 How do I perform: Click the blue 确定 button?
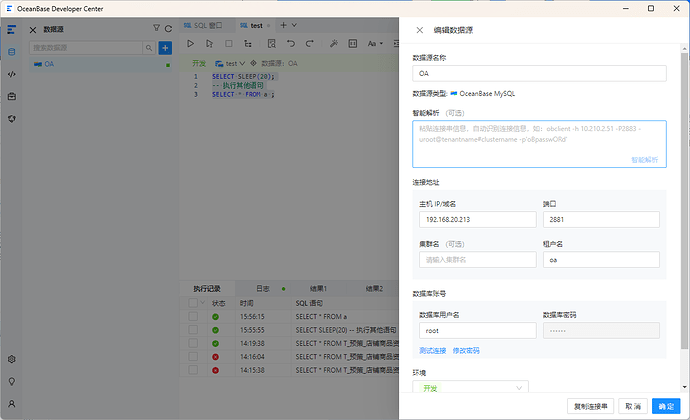pyautogui.click(x=666, y=406)
